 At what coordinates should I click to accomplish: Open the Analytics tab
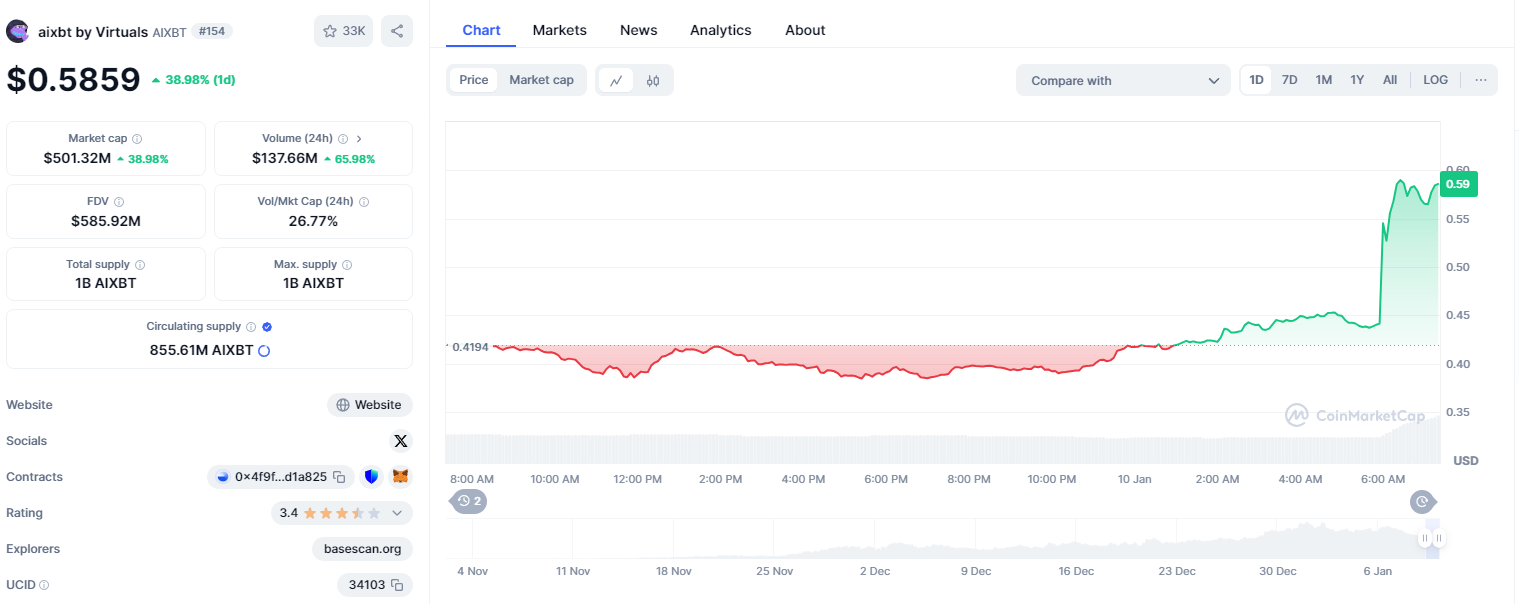coord(720,30)
